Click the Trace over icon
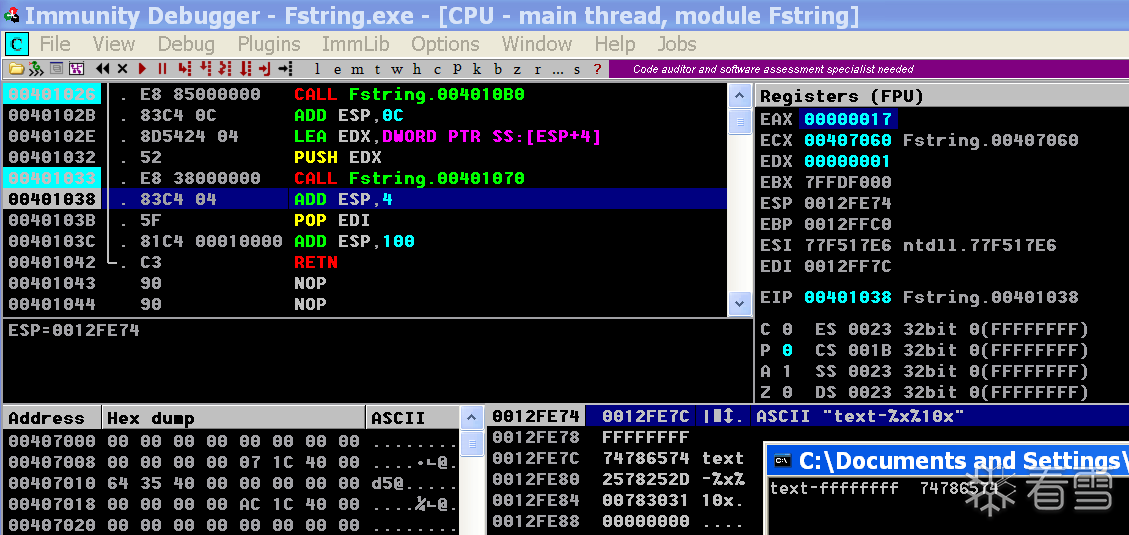 click(245, 69)
